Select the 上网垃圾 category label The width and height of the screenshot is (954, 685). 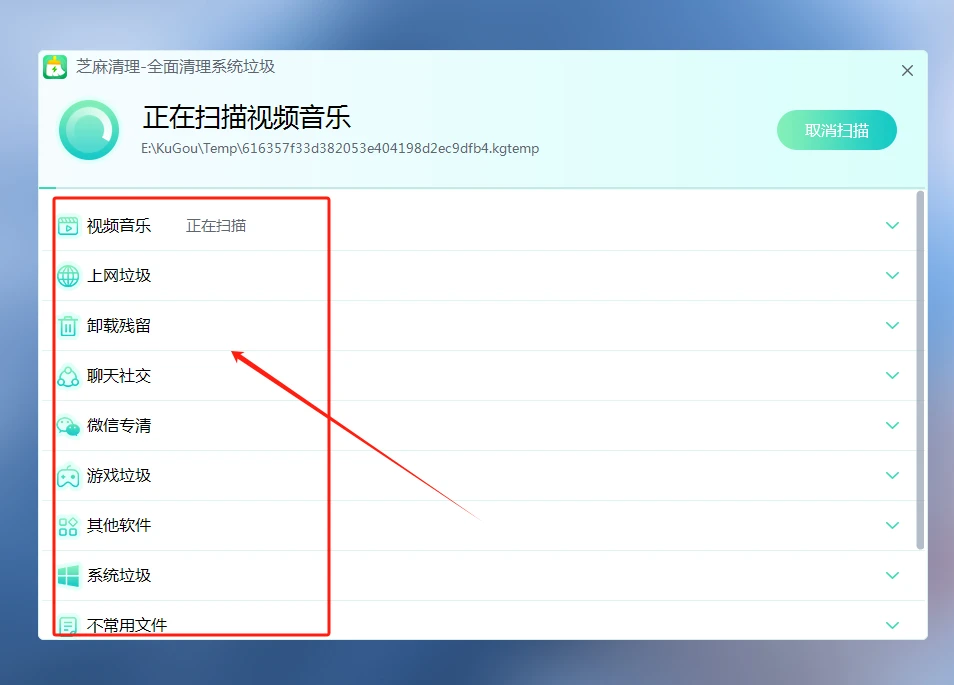pyautogui.click(x=119, y=276)
